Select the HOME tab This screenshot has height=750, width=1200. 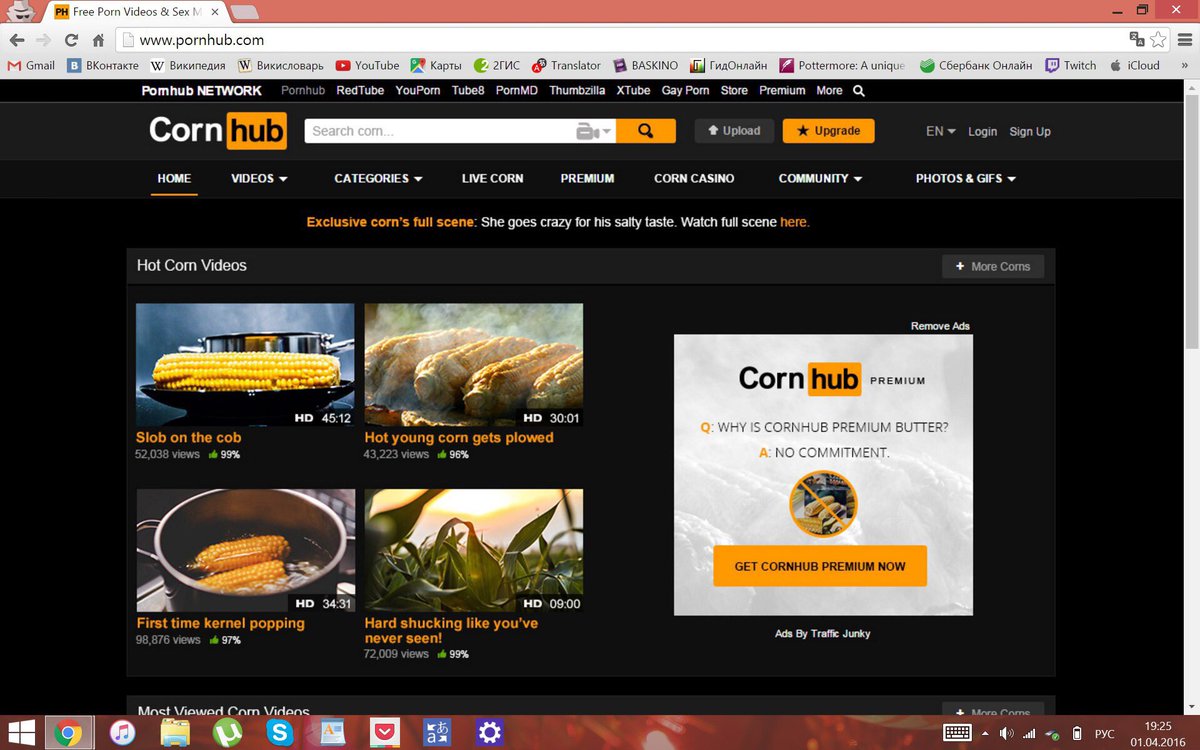coord(174,178)
